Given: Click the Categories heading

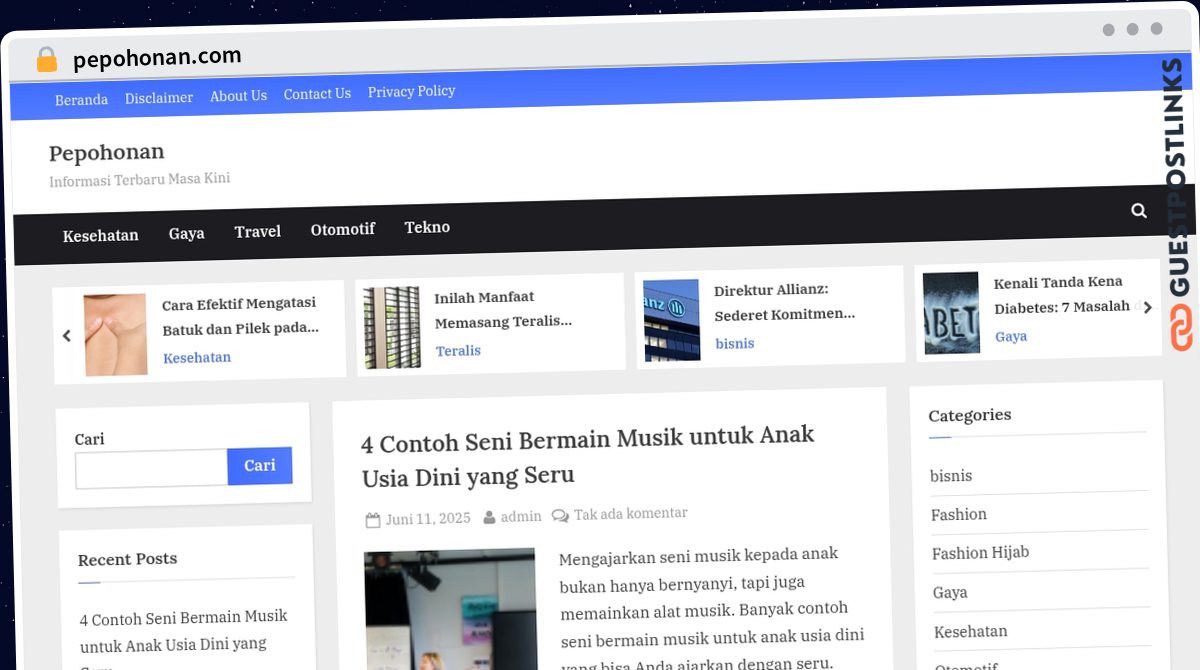Looking at the screenshot, I should tap(970, 415).
